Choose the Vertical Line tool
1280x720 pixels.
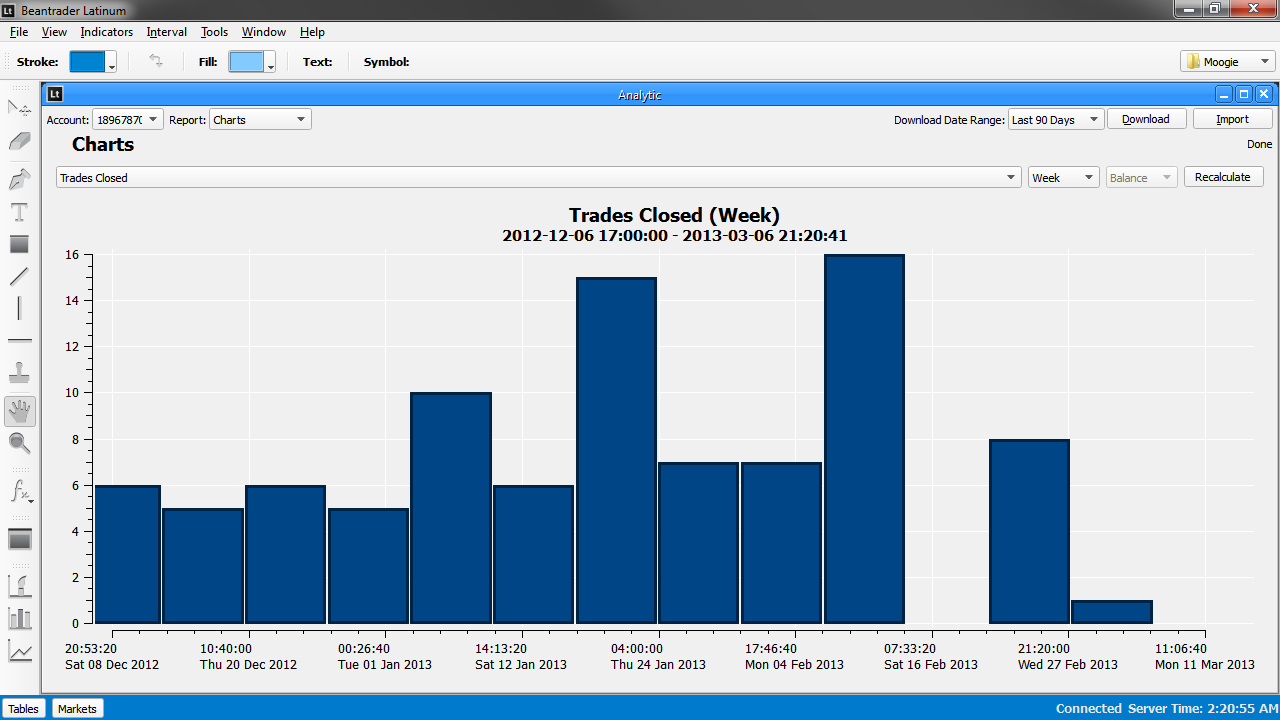coord(19,308)
